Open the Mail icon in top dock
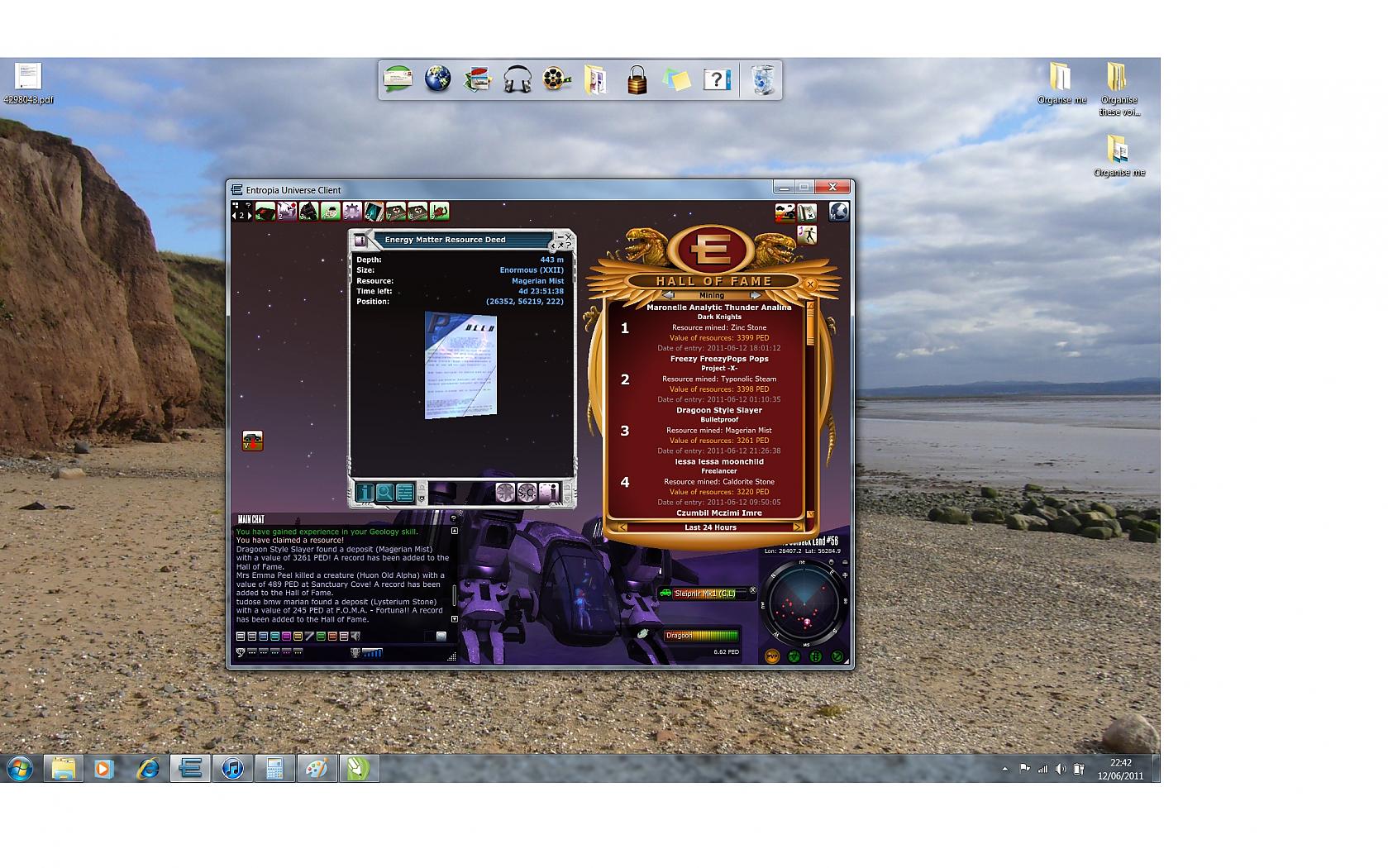 (x=398, y=80)
